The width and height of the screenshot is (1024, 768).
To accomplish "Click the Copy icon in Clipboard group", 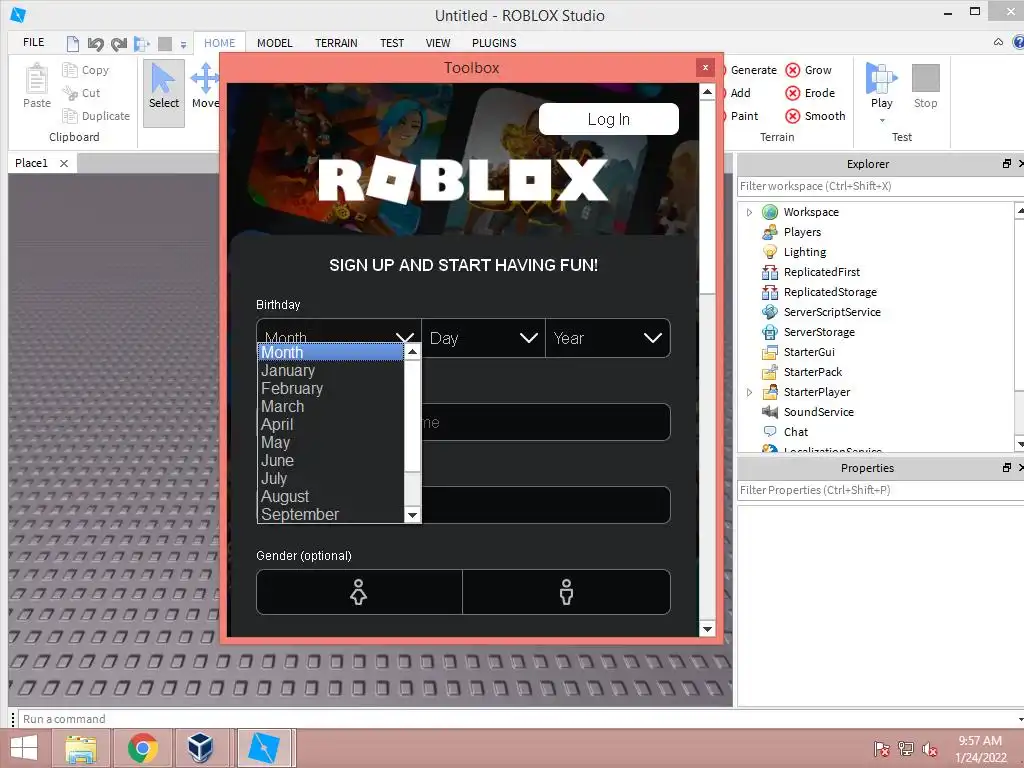I will 70,70.
